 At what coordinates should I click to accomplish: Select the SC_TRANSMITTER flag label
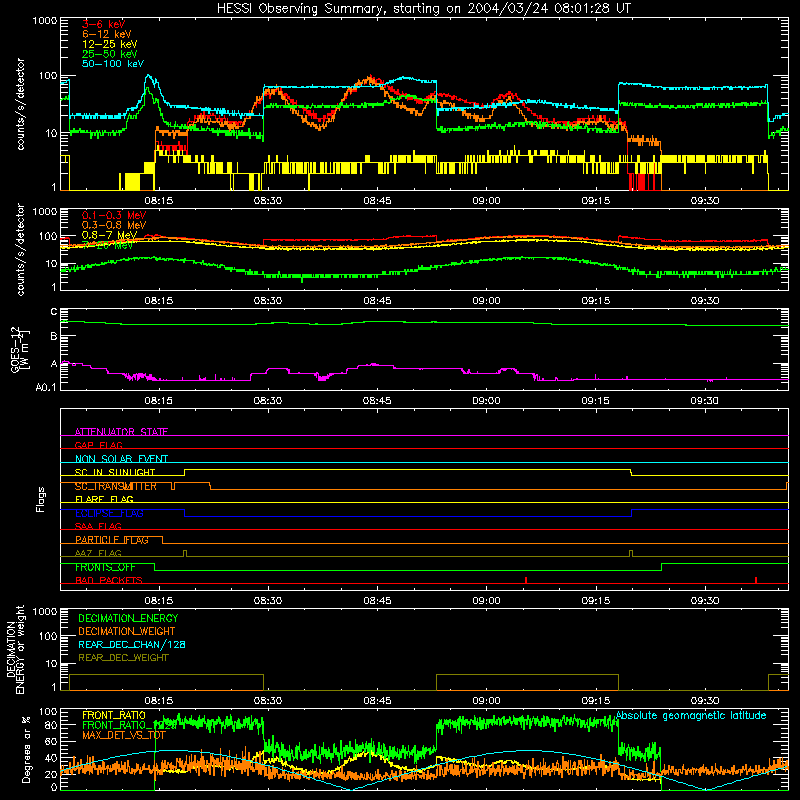click(116, 486)
